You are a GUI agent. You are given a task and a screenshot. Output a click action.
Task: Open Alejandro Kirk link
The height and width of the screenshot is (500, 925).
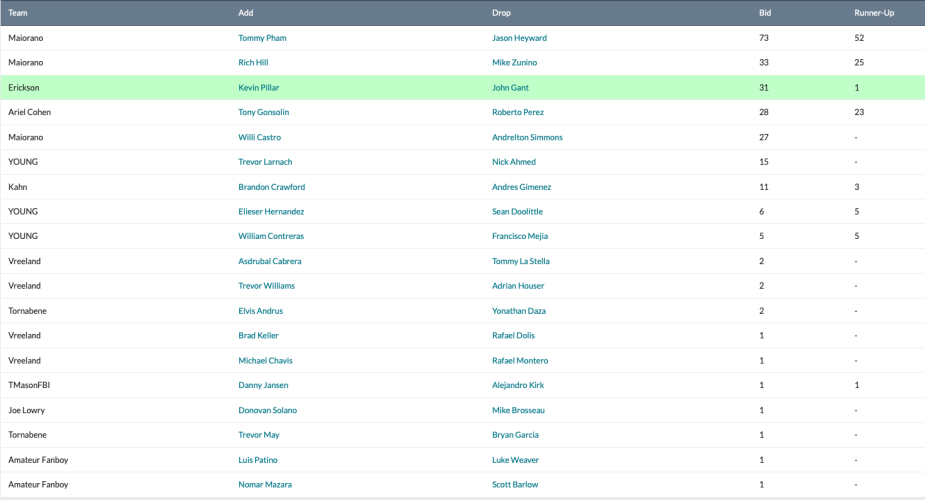click(x=518, y=385)
